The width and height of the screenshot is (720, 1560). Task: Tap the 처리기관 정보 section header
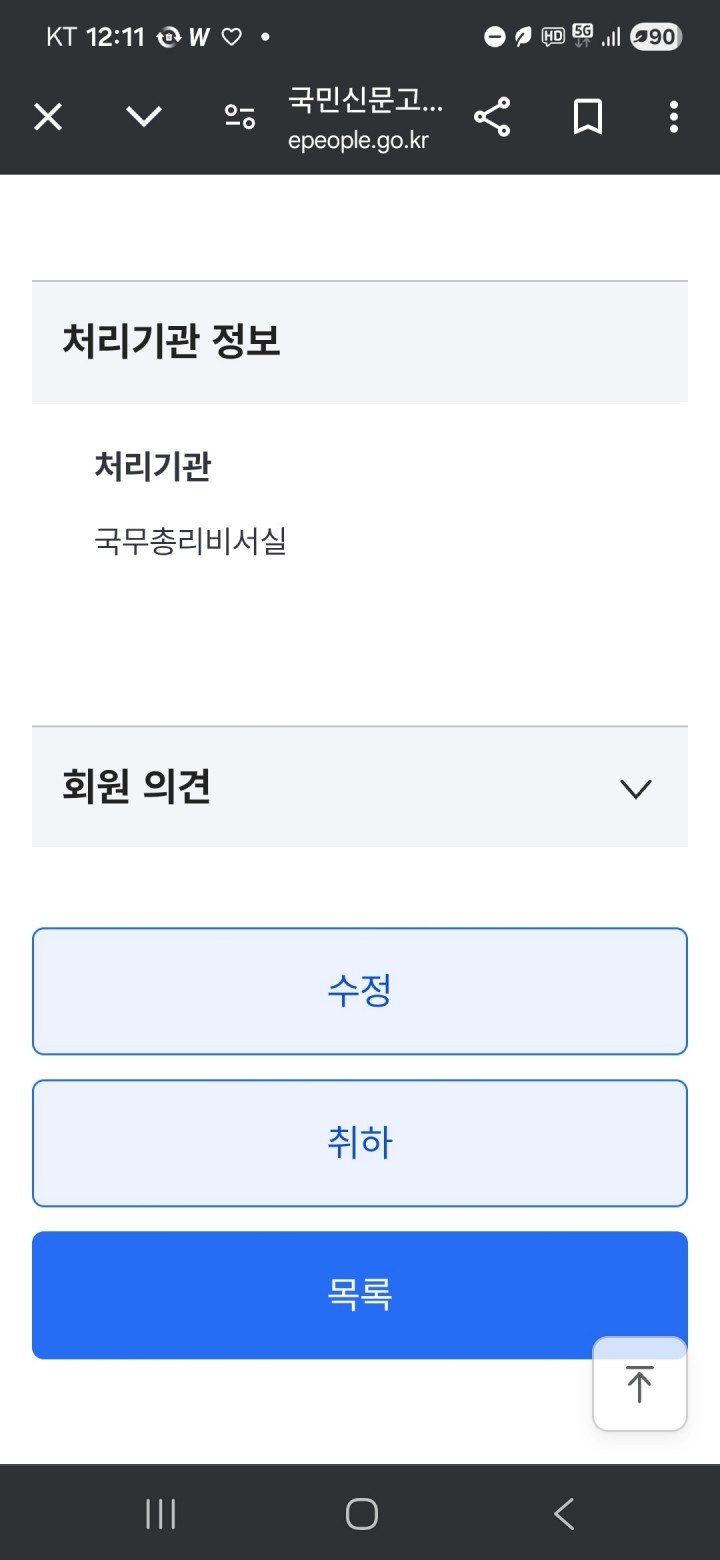172,342
